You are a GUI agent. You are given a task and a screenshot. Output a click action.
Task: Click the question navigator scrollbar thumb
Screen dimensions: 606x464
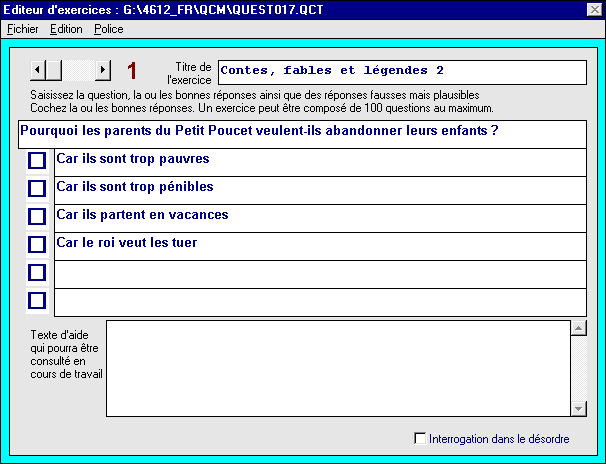[54, 70]
